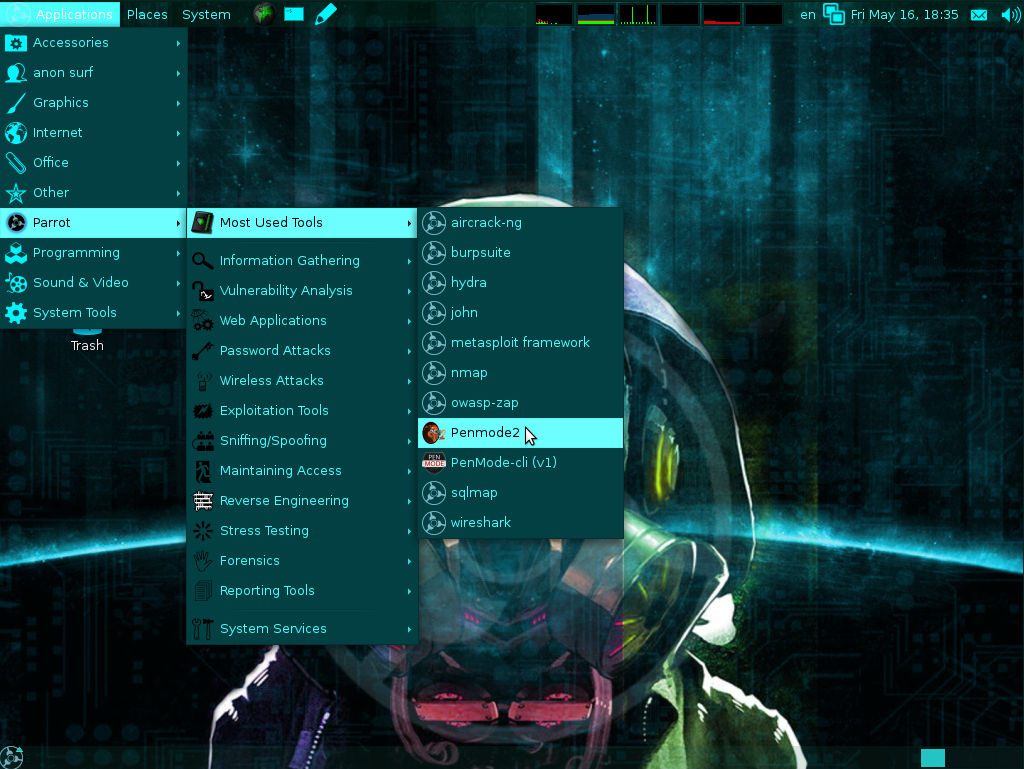This screenshot has height=769, width=1024.
Task: Click the Sniffing/Spoofing icon
Action: tap(202, 441)
